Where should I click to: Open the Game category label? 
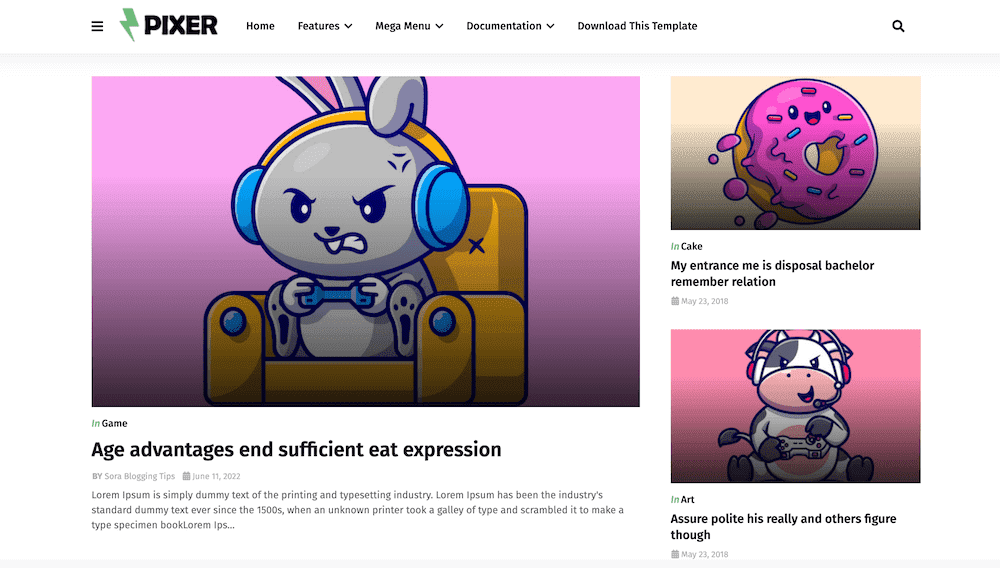[114, 423]
